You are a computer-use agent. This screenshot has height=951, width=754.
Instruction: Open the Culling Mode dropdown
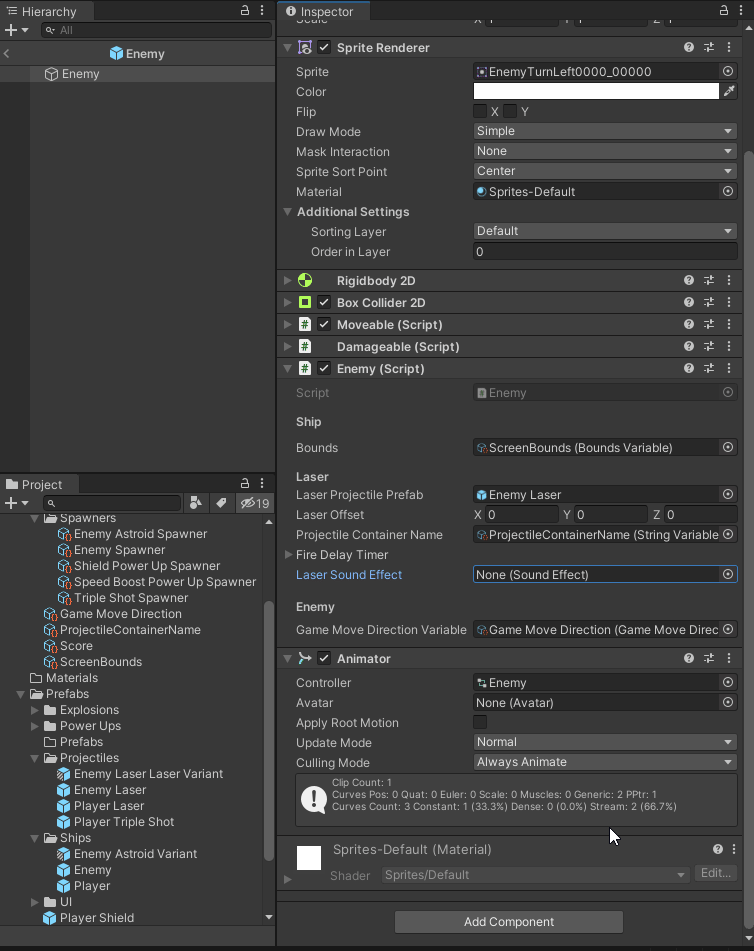click(x=604, y=762)
